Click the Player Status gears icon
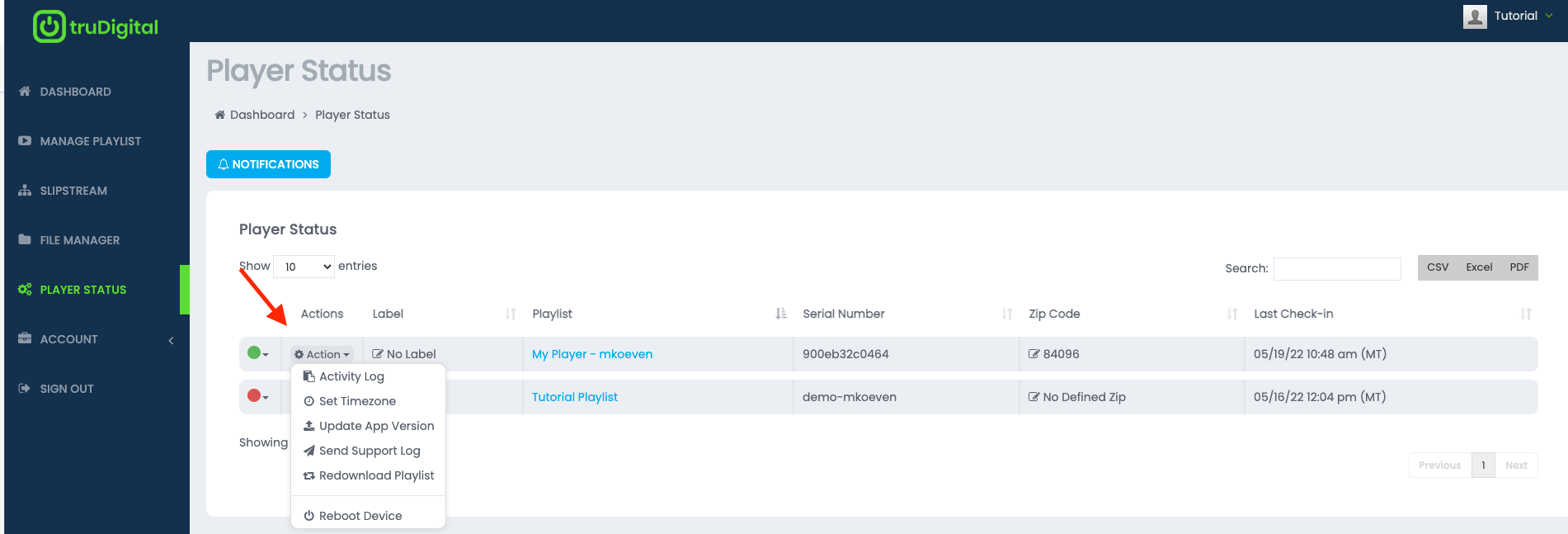Viewport: 1568px width, 534px height. coord(25,290)
